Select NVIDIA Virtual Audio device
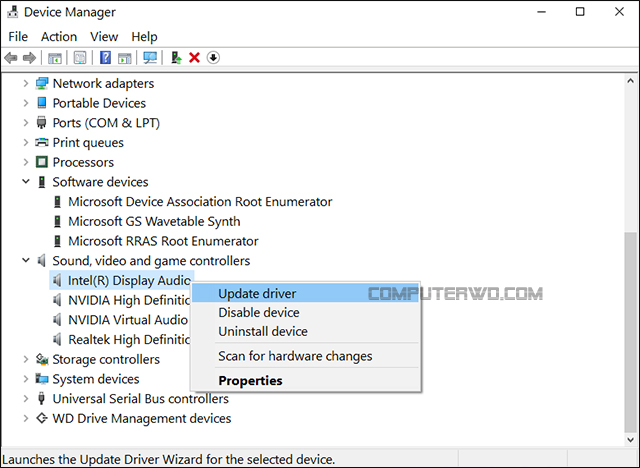The width and height of the screenshot is (640, 468). (x=128, y=320)
